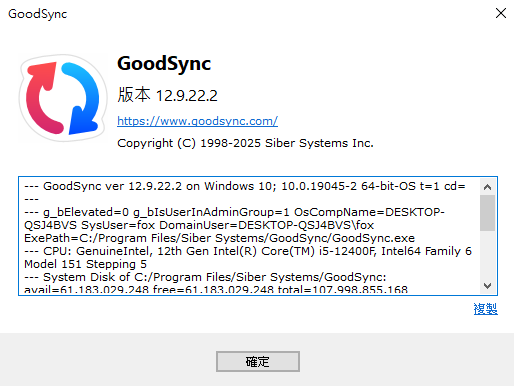This screenshot has height=386, width=514.
Task: Click the 複製 copy link
Action: [485, 309]
